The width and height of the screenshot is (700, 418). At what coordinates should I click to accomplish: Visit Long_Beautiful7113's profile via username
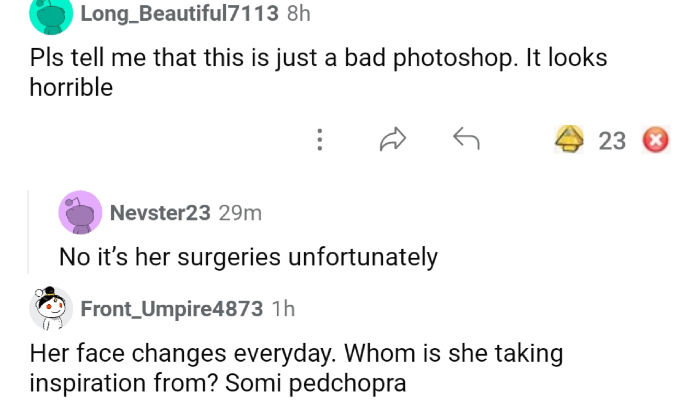(179, 14)
